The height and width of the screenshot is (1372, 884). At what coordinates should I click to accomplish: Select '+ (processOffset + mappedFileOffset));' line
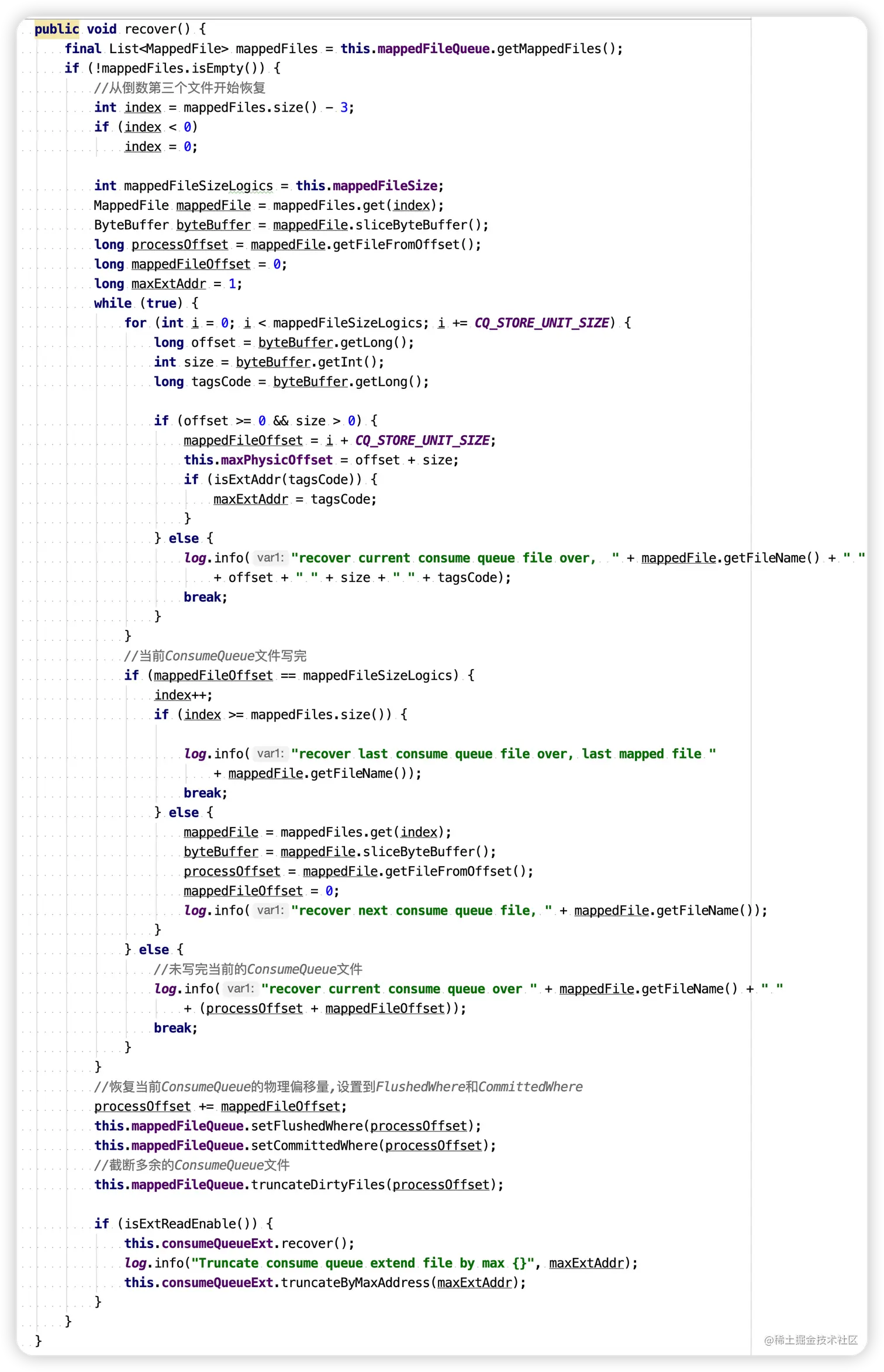point(325,1008)
